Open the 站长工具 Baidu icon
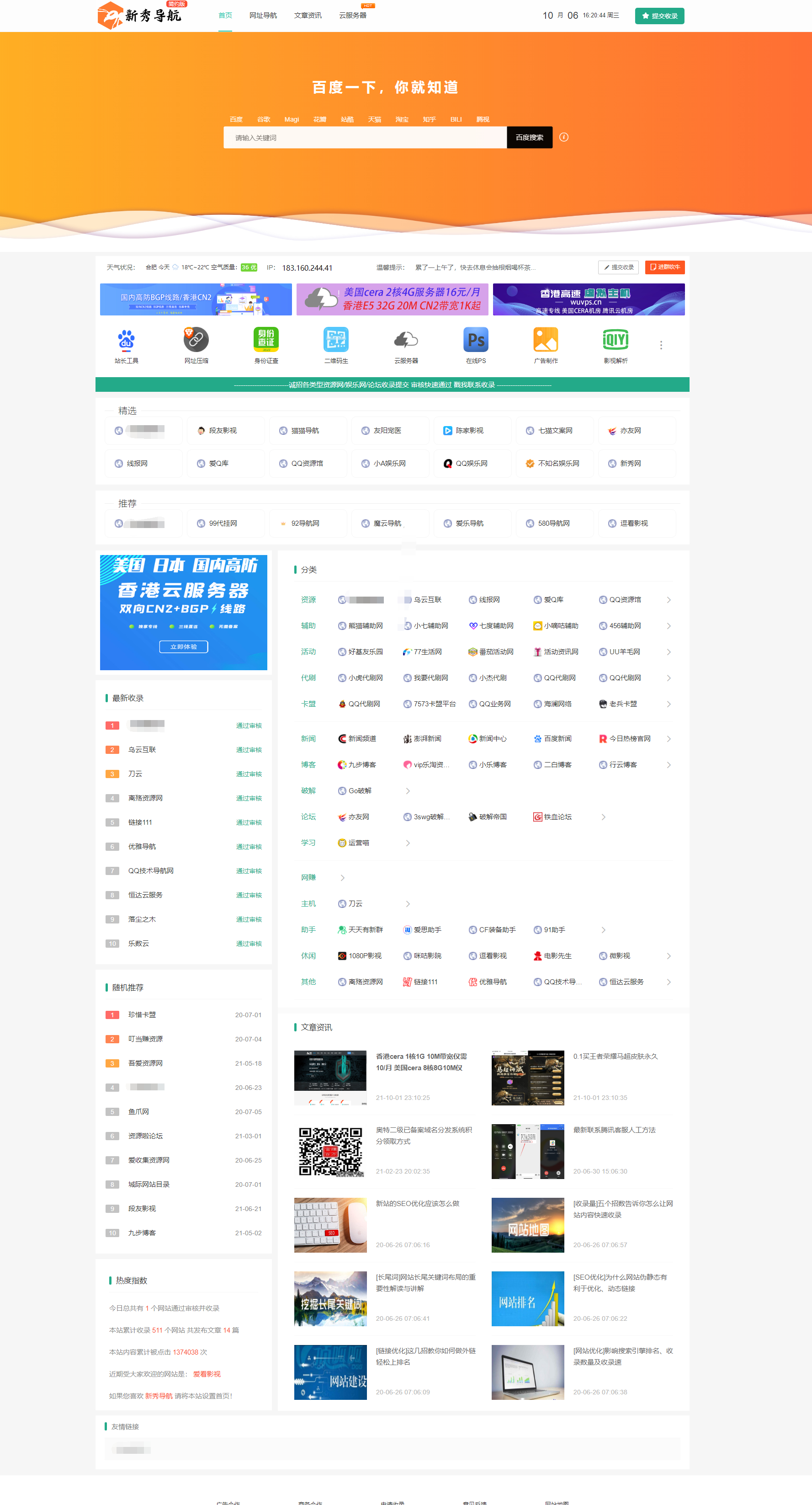This screenshot has height=1505, width=812. point(126,340)
